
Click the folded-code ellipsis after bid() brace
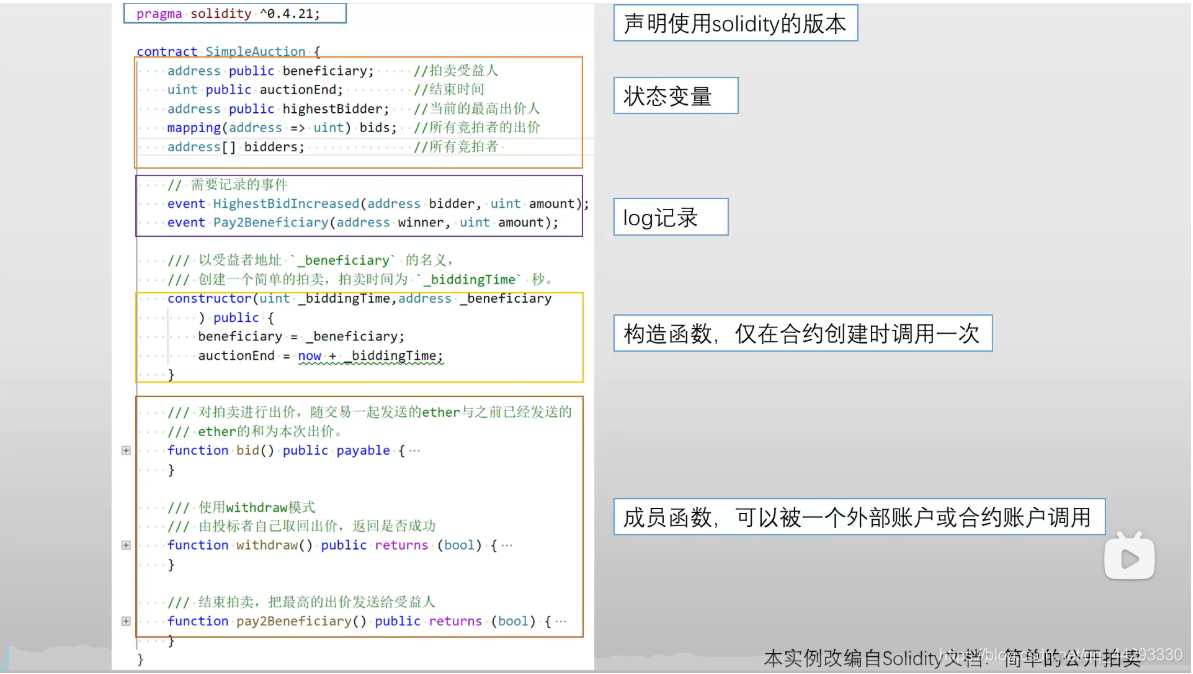(x=415, y=450)
